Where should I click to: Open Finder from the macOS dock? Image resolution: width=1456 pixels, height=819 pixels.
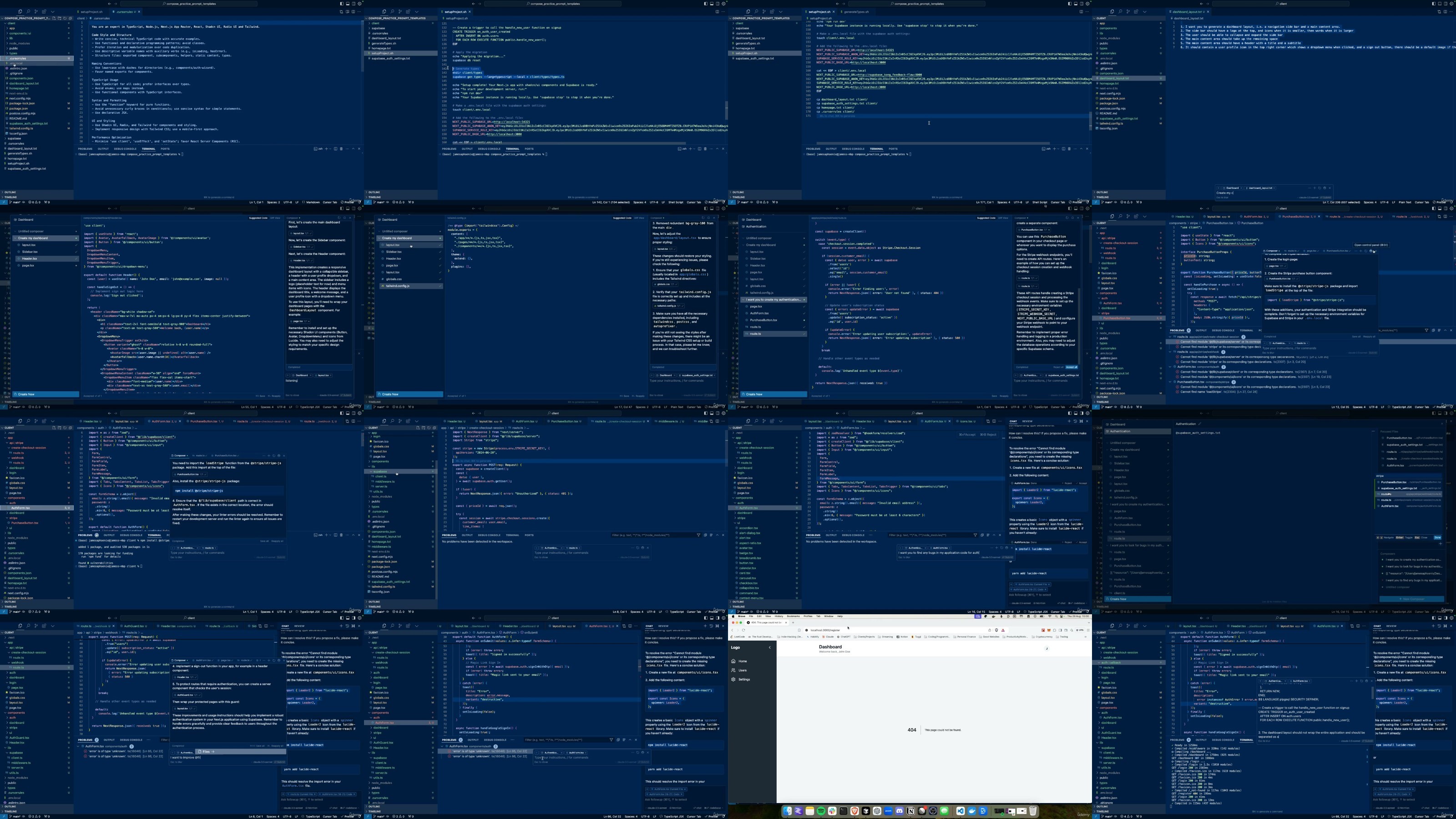click(x=787, y=811)
